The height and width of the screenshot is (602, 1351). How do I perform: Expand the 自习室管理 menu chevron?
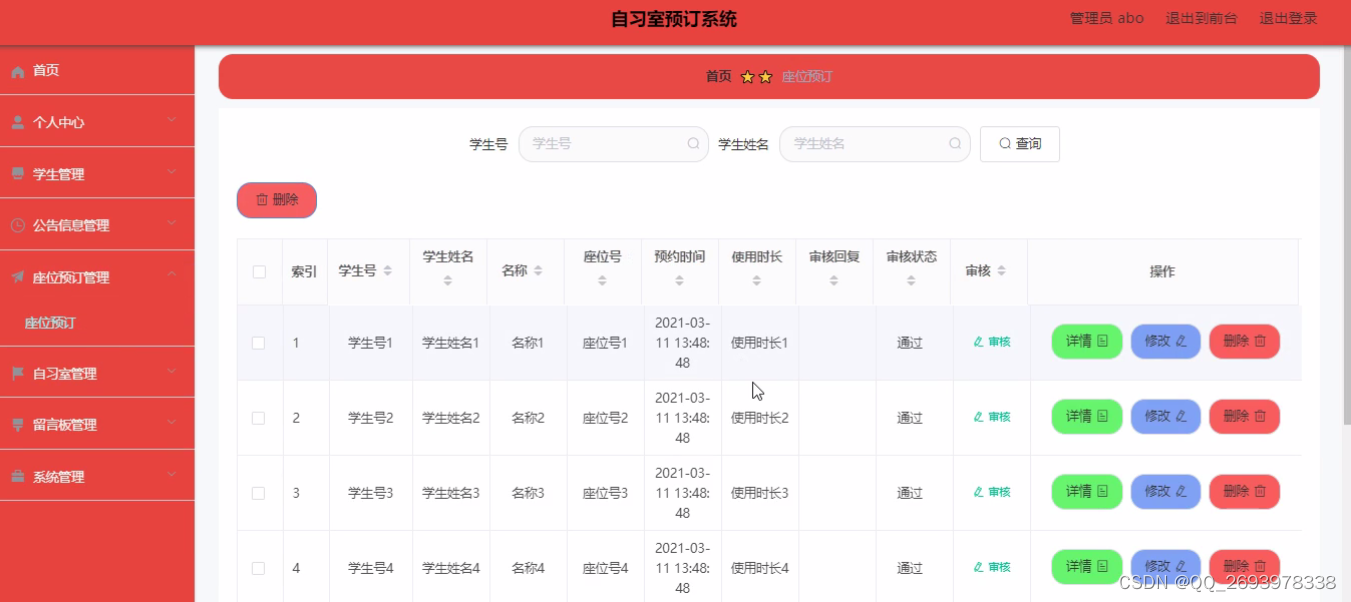pos(171,372)
